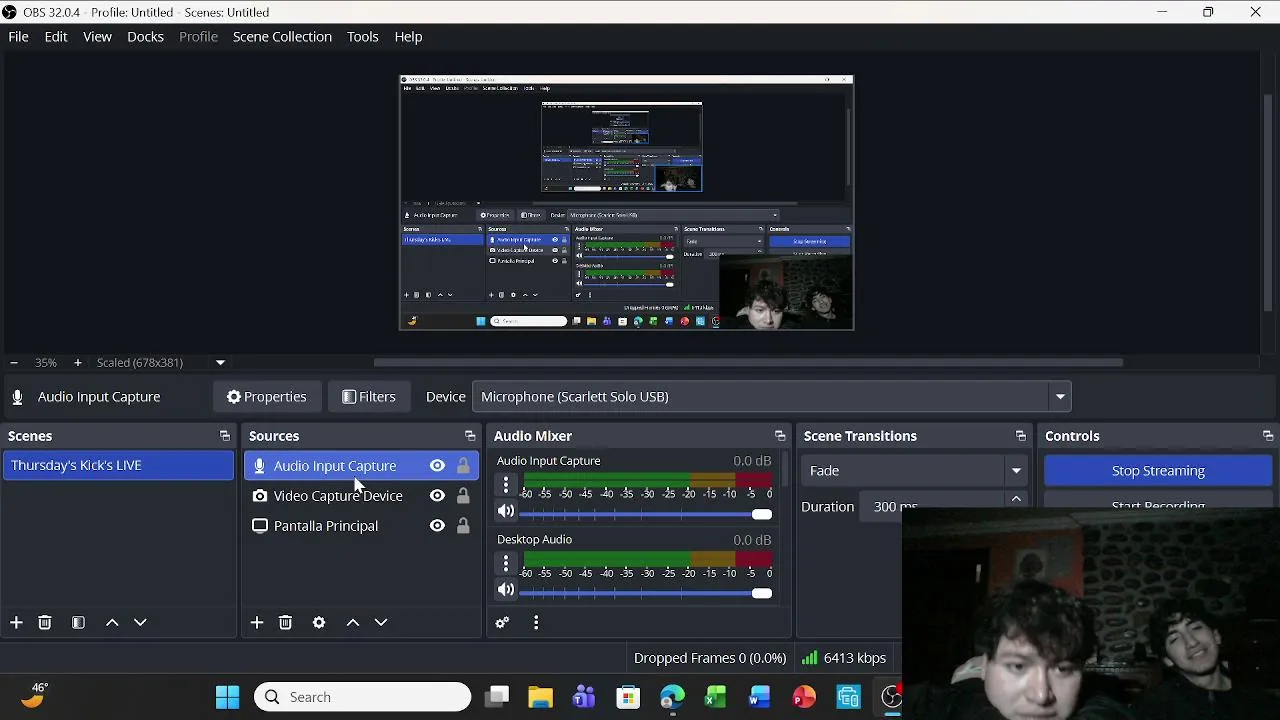
Task: Open Advanced Audio Properties gear in mixer
Action: click(502, 623)
